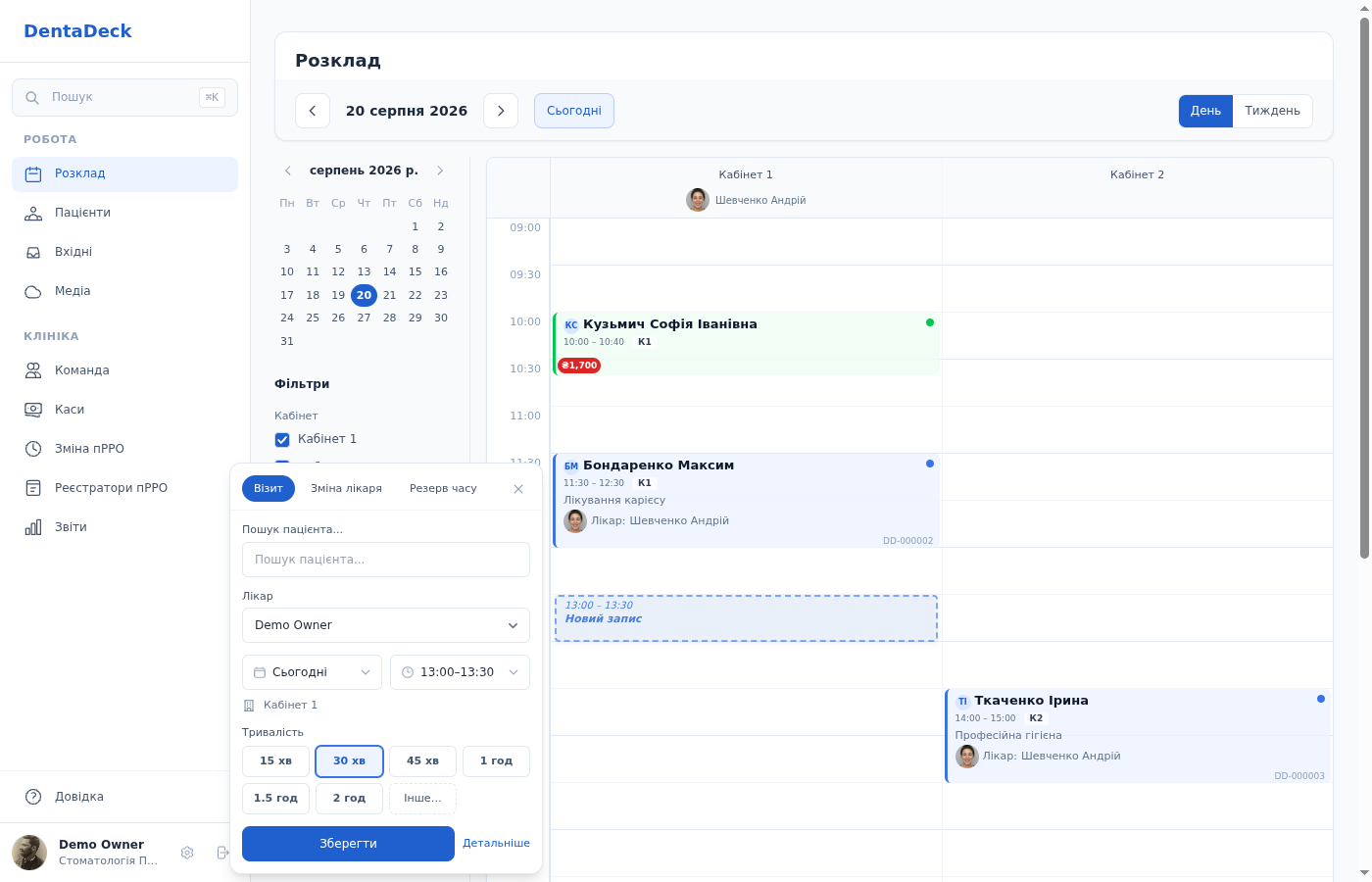Focus the sidebar Пошук search field
The width and height of the screenshot is (1372, 882).
(x=124, y=97)
